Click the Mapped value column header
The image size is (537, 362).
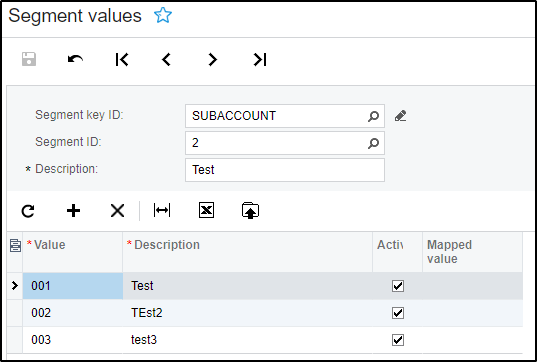click(473, 252)
